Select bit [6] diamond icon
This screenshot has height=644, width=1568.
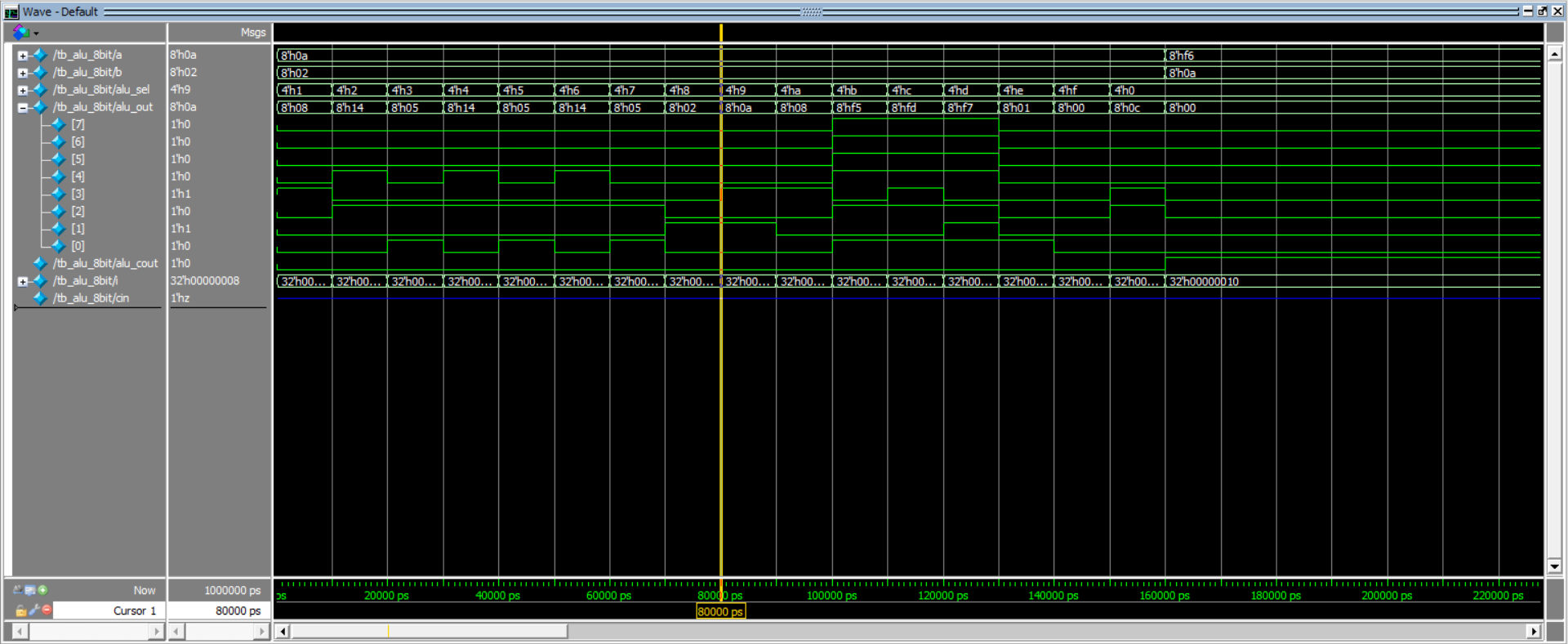tap(59, 141)
